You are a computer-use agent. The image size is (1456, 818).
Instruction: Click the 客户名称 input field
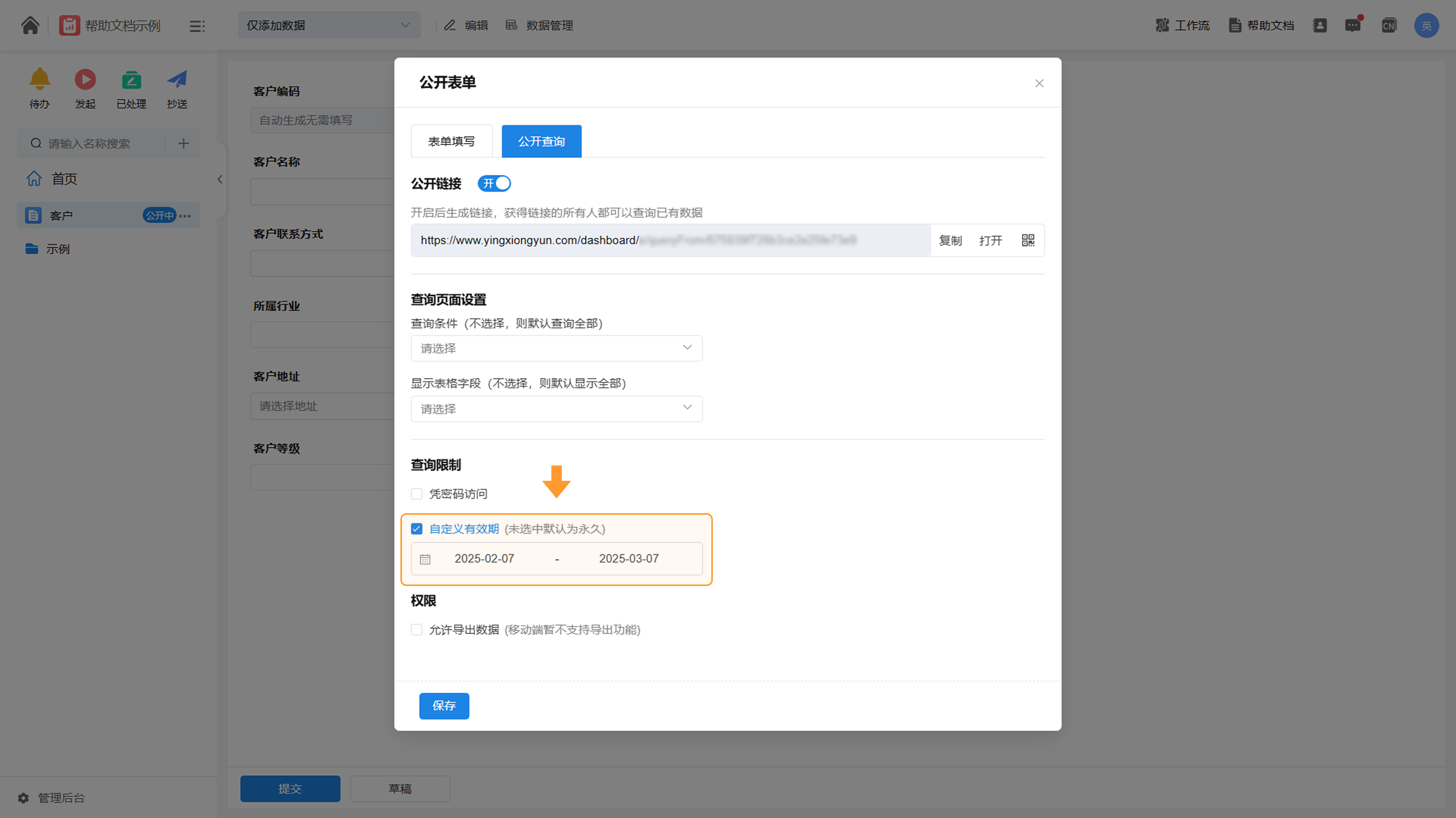(x=322, y=192)
